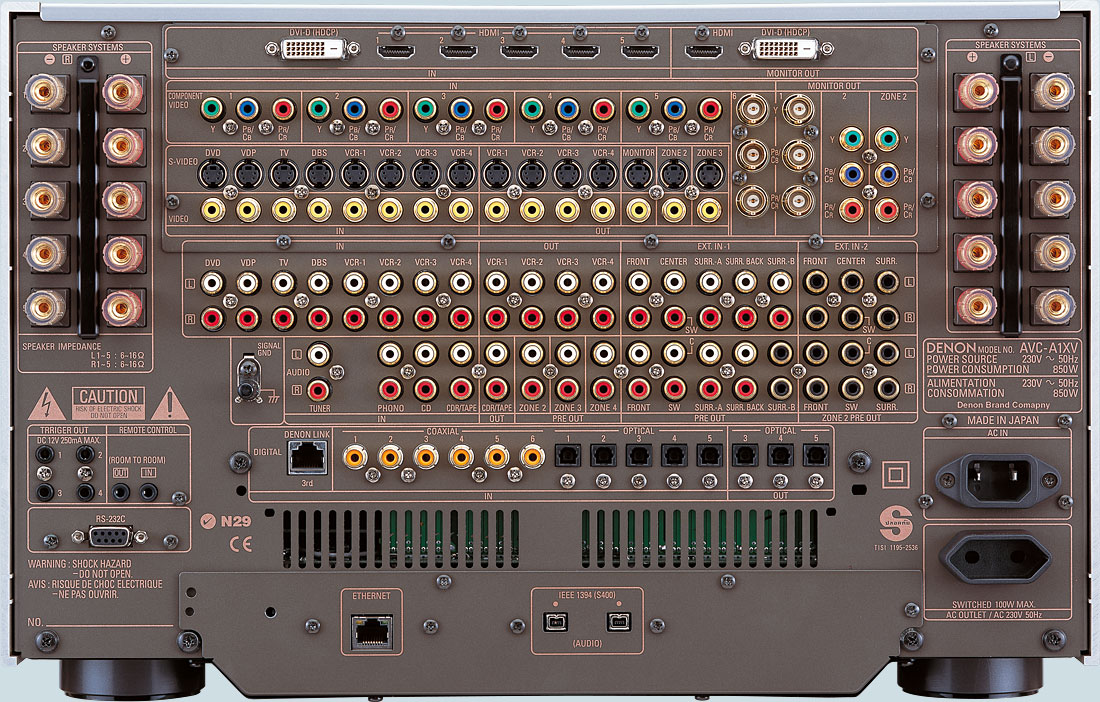
Task: Select coaxial digital input 6
Action: click(x=532, y=457)
